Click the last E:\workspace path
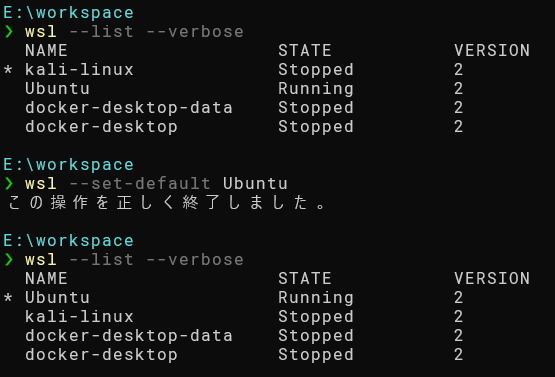The width and height of the screenshot is (555, 377). pos(68,241)
